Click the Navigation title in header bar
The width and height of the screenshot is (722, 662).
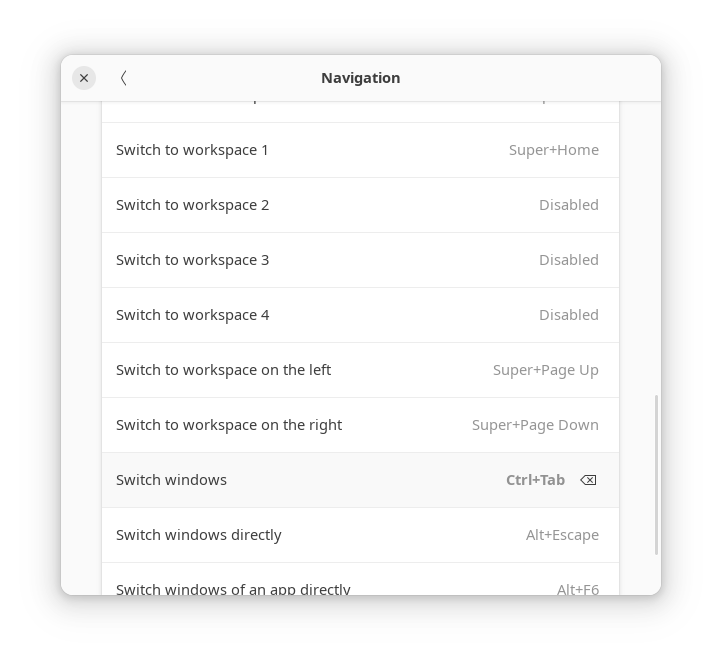tap(361, 78)
